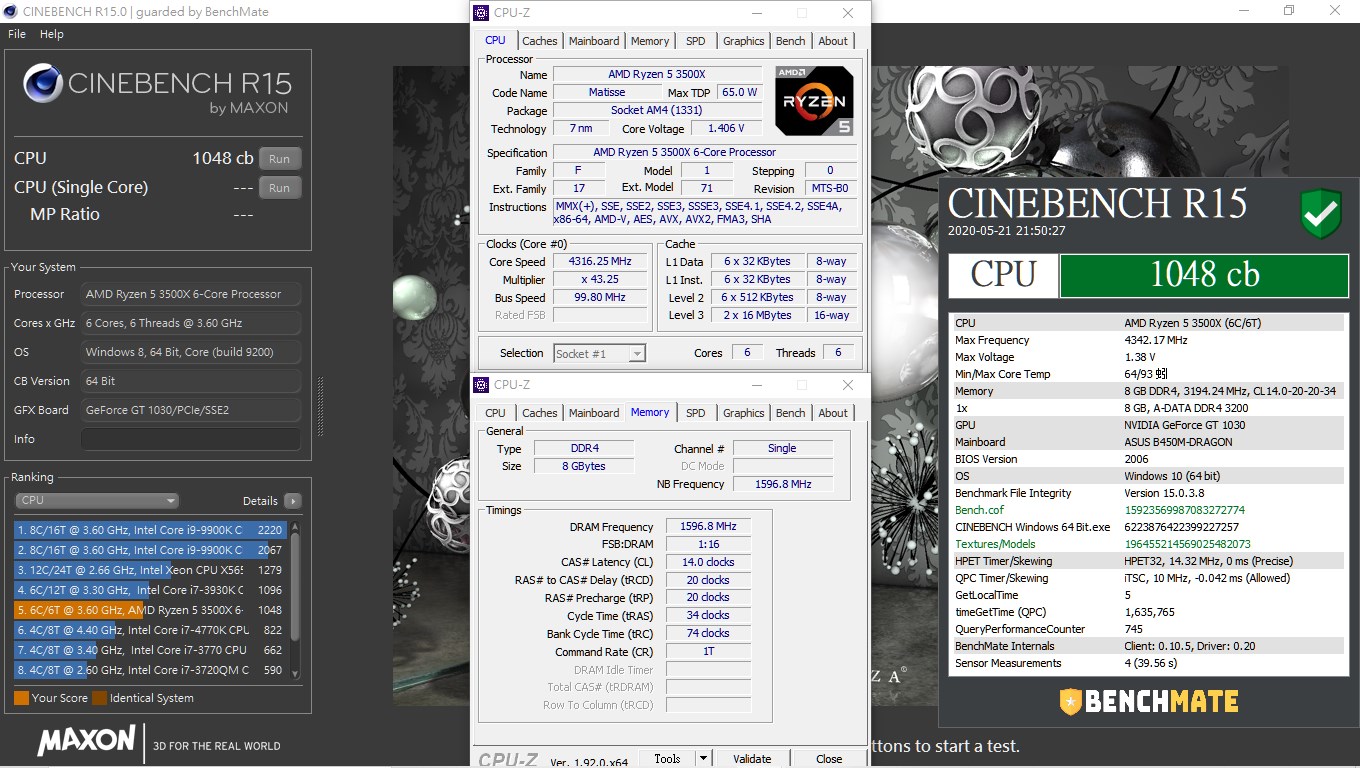This screenshot has width=1360, height=768.
Task: Click the CPU-Z title icon in upper window
Action: coord(481,13)
